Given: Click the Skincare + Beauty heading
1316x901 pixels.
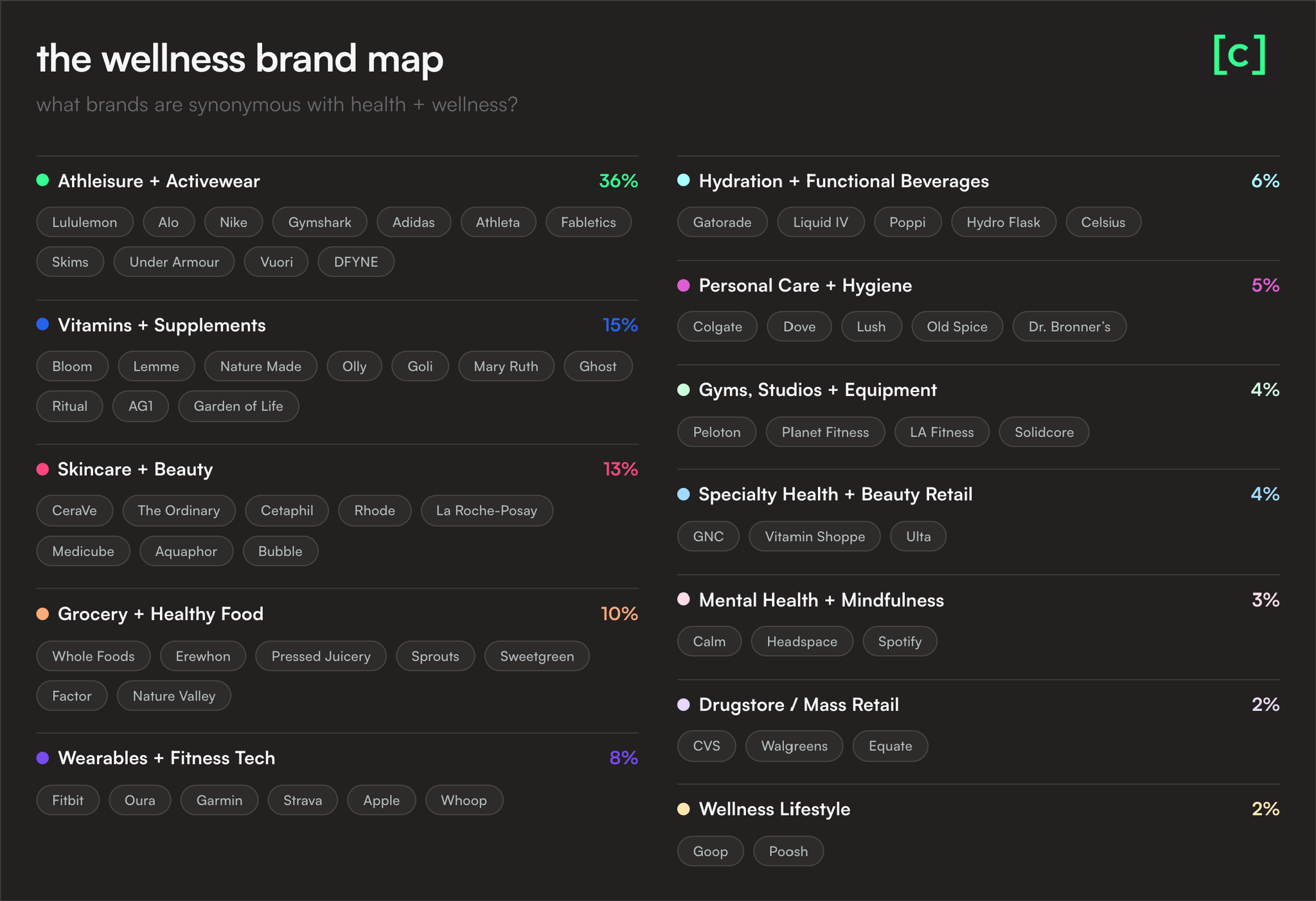Looking at the screenshot, I should (x=135, y=469).
